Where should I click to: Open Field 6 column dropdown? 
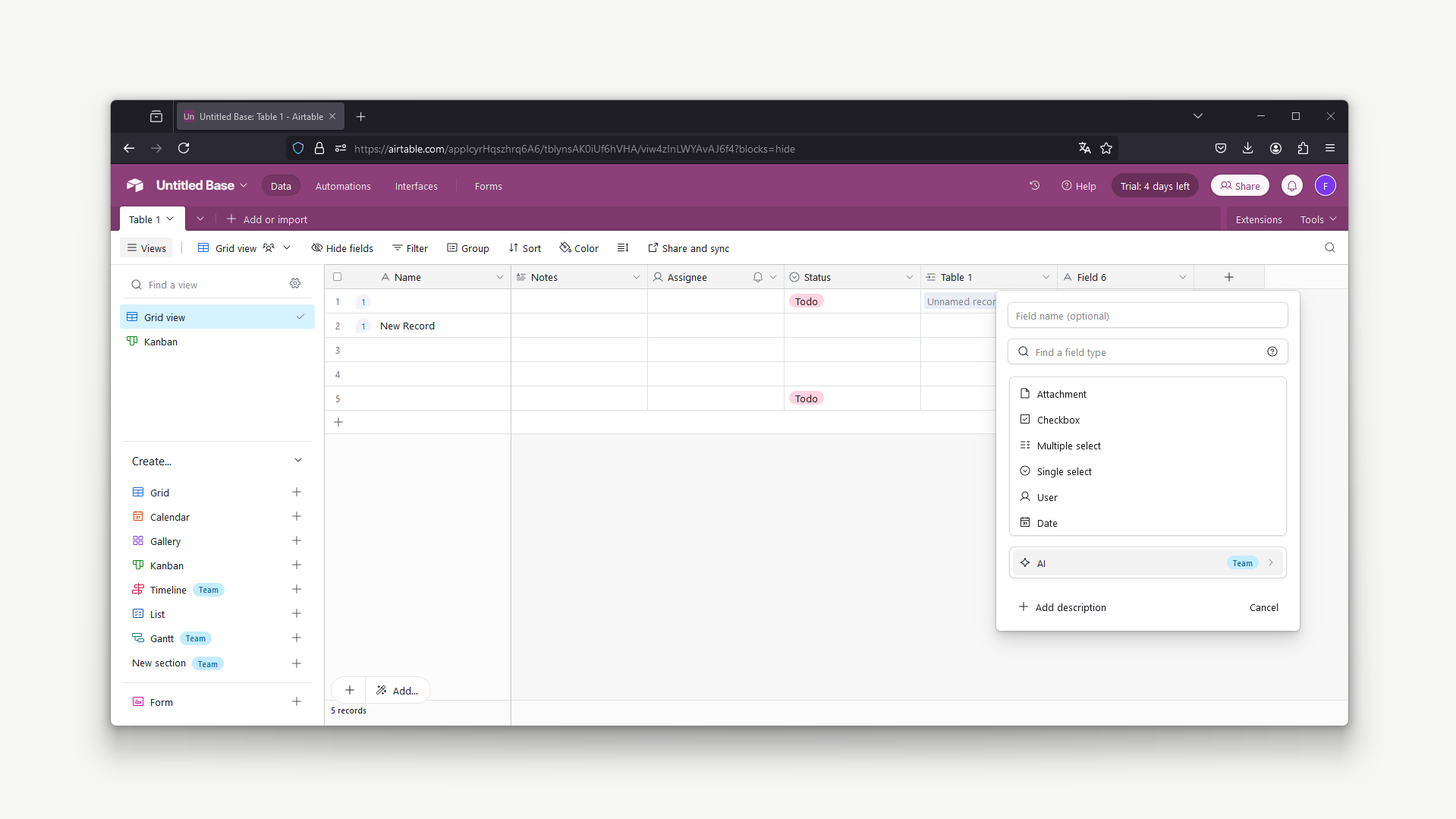1183,277
